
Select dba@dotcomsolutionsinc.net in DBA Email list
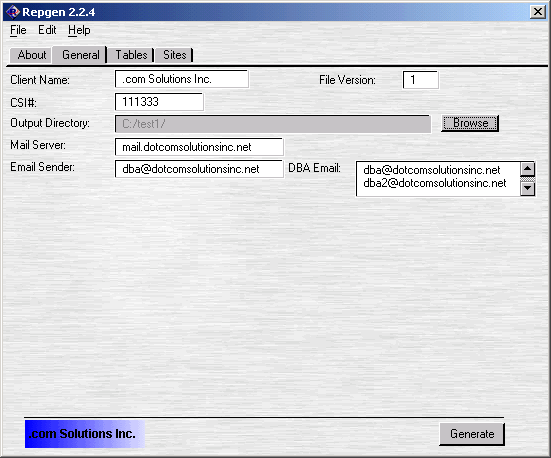click(x=432, y=170)
